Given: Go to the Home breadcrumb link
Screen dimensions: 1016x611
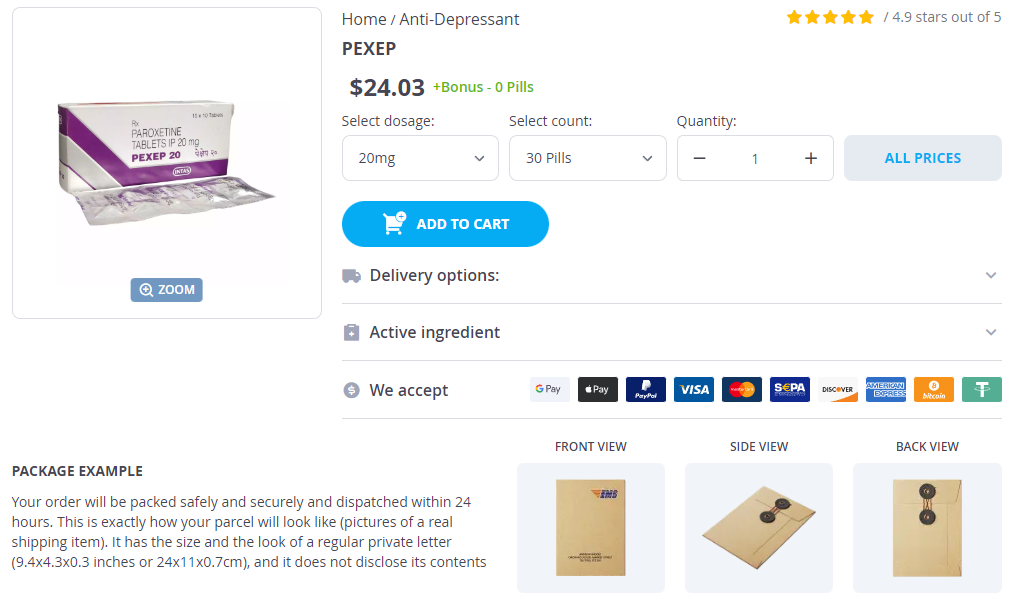Looking at the screenshot, I should pos(364,19).
